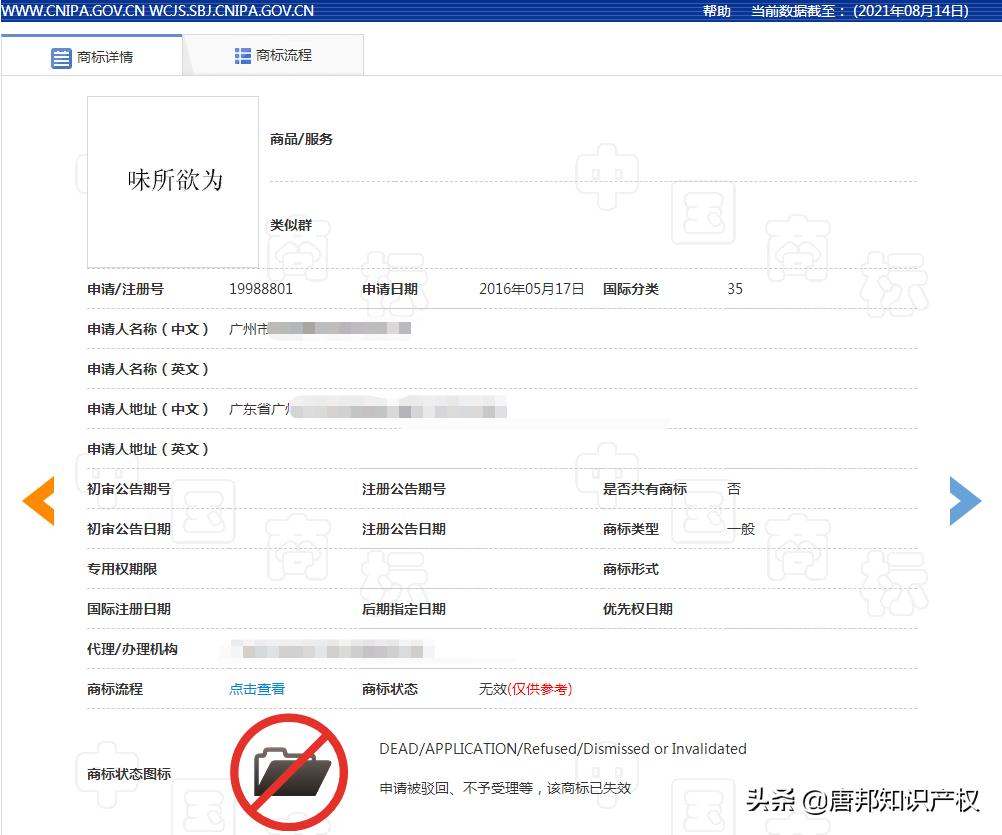1002x835 pixels.
Task: Open 点击查看 to view trademark process
Action: [x=255, y=689]
